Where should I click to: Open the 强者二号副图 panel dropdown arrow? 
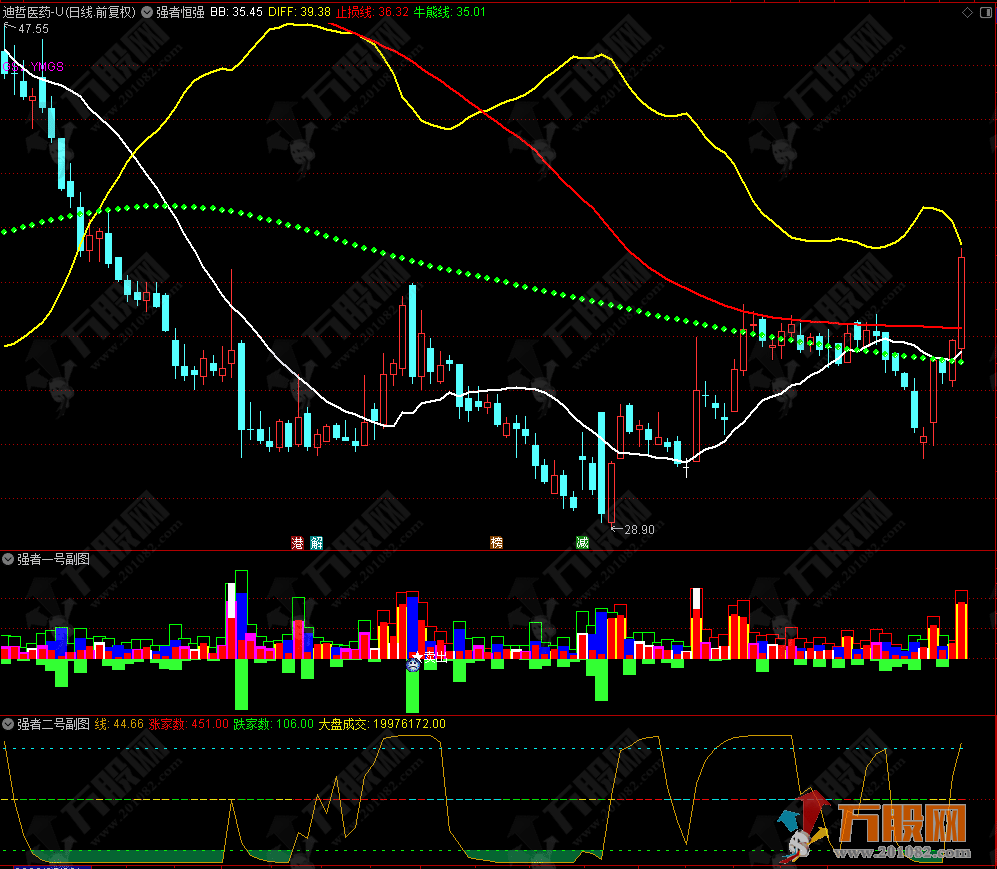[x=8, y=723]
